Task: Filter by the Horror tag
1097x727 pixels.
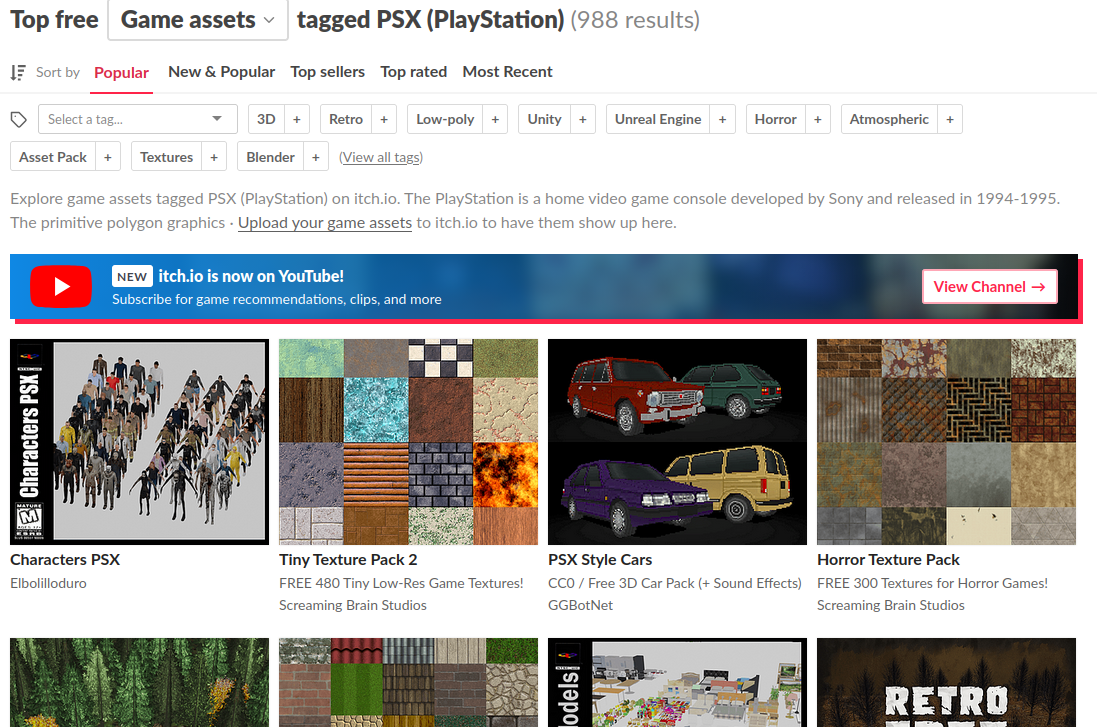Action: tap(776, 119)
